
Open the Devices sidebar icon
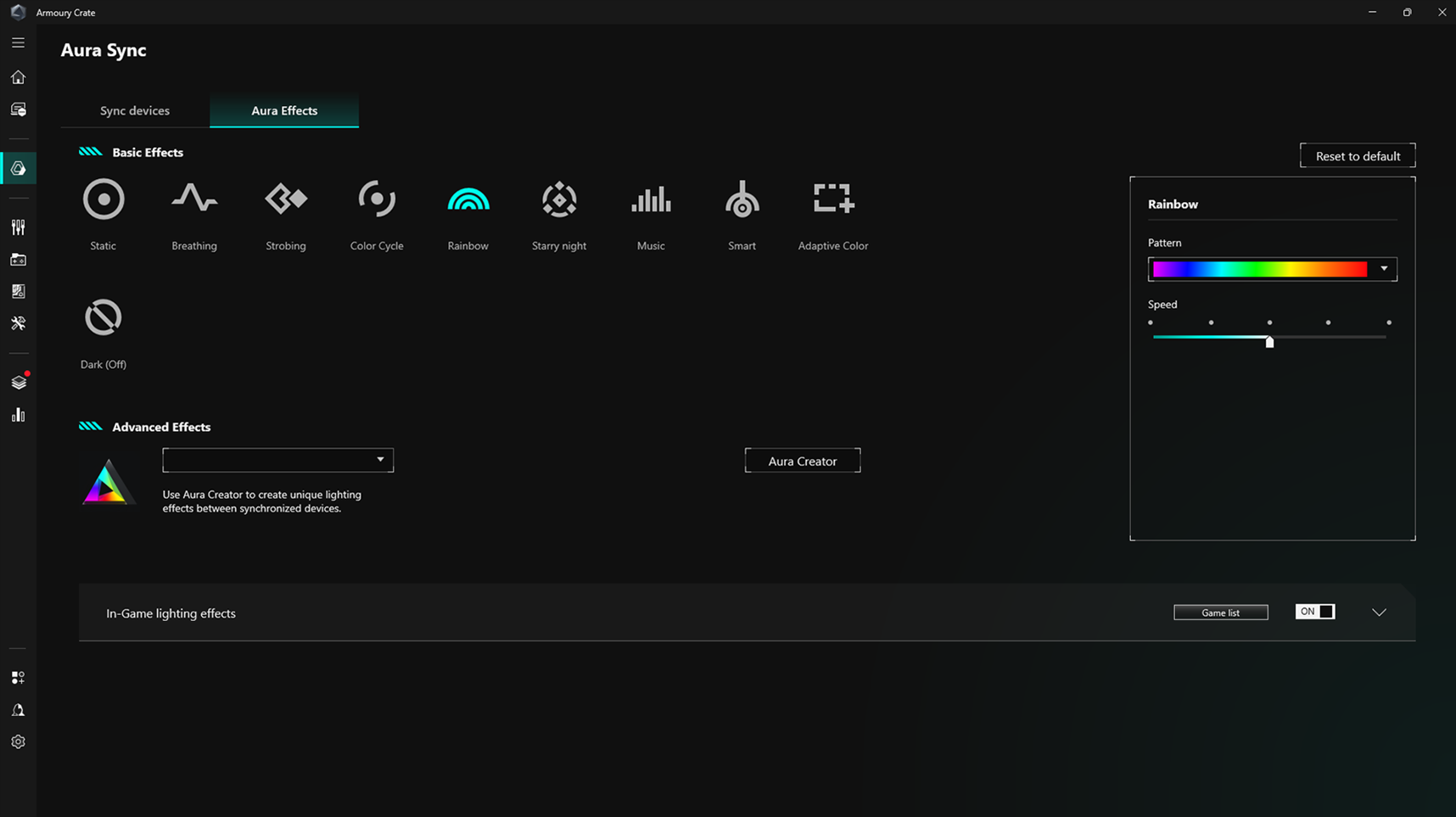(18, 110)
